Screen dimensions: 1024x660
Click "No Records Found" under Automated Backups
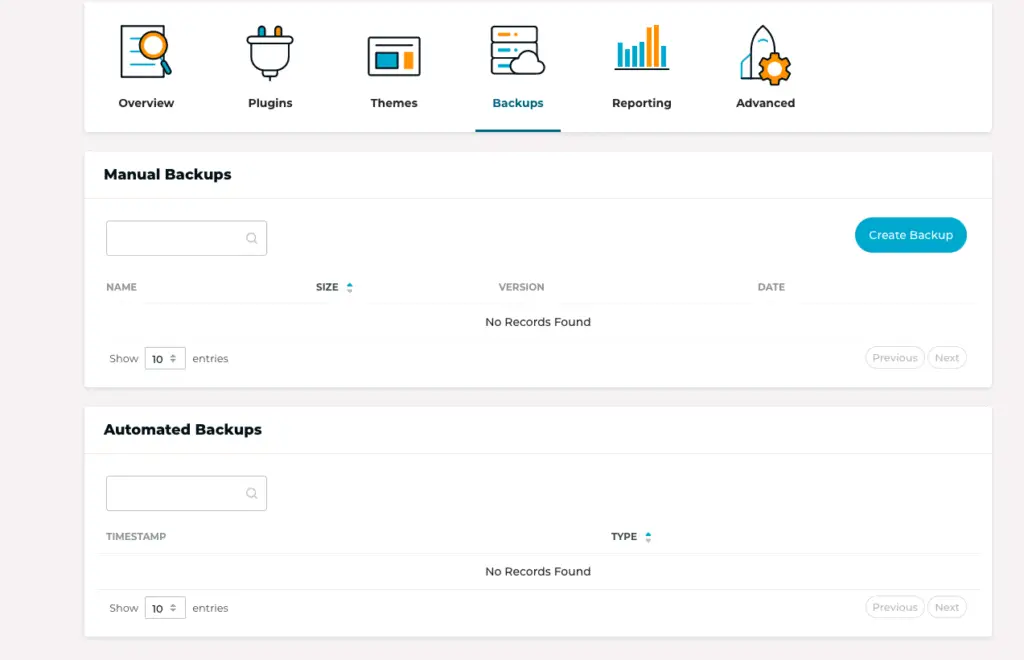[538, 571]
